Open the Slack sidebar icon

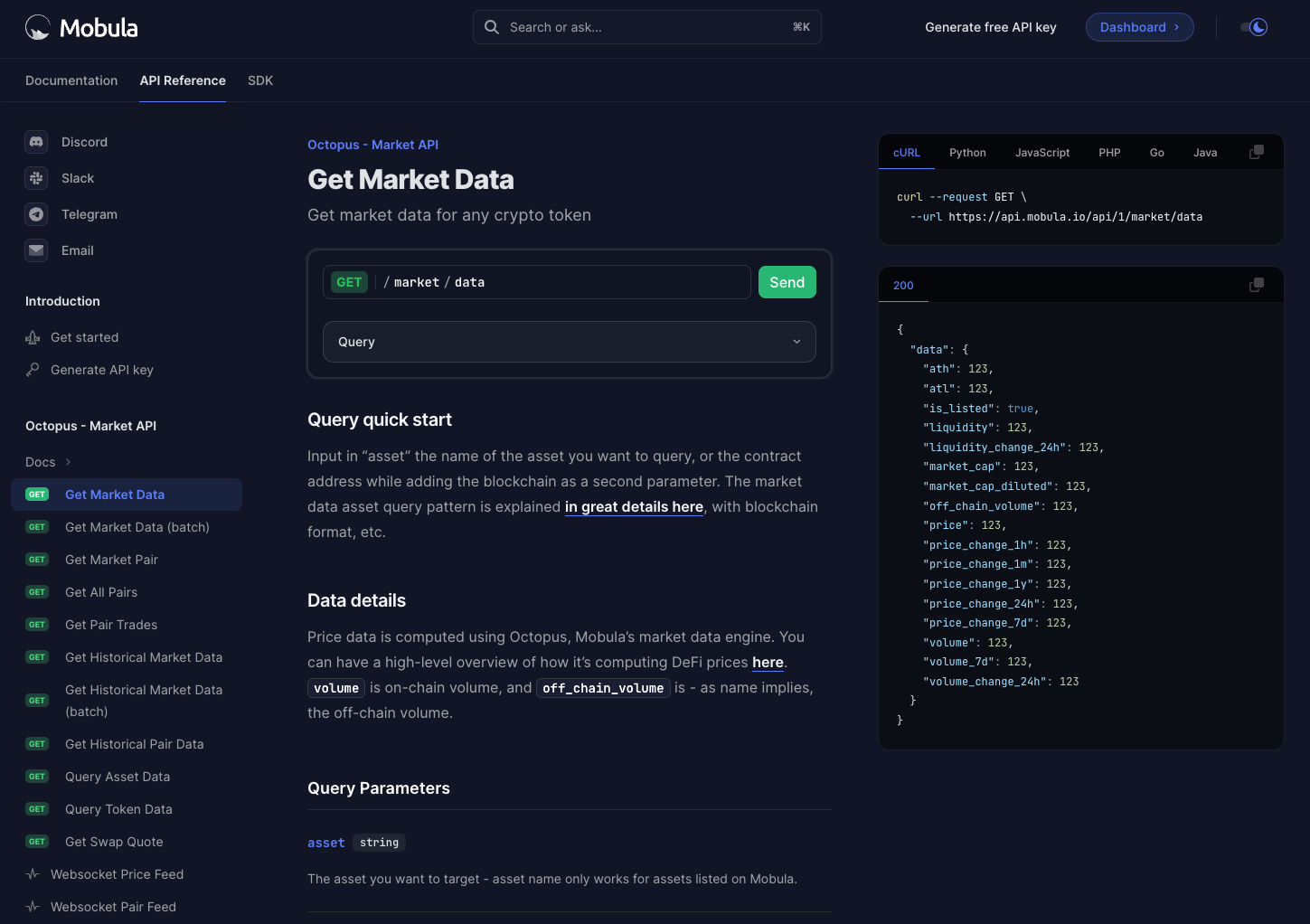pos(36,178)
